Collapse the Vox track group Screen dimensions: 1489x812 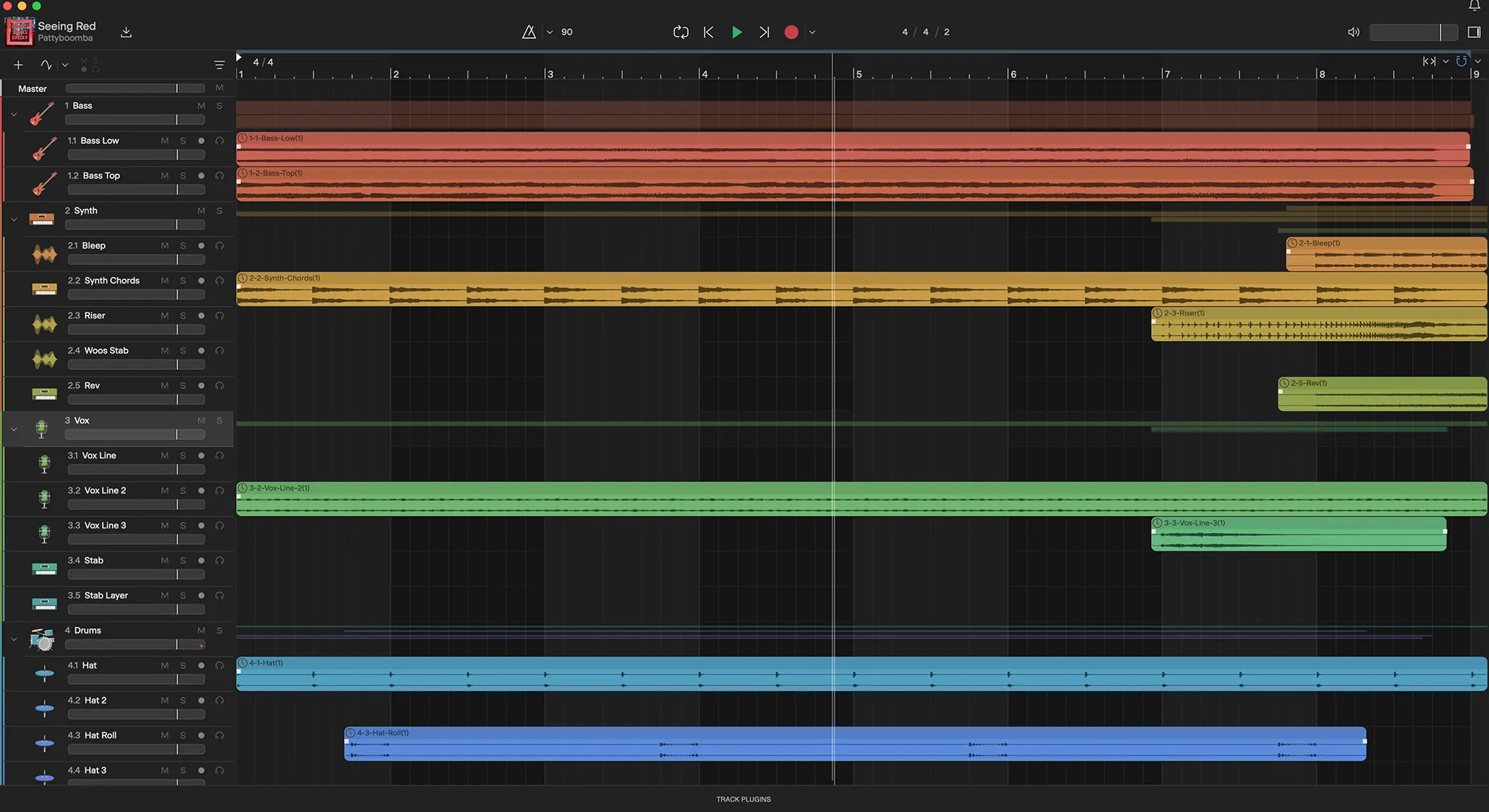[x=13, y=429]
